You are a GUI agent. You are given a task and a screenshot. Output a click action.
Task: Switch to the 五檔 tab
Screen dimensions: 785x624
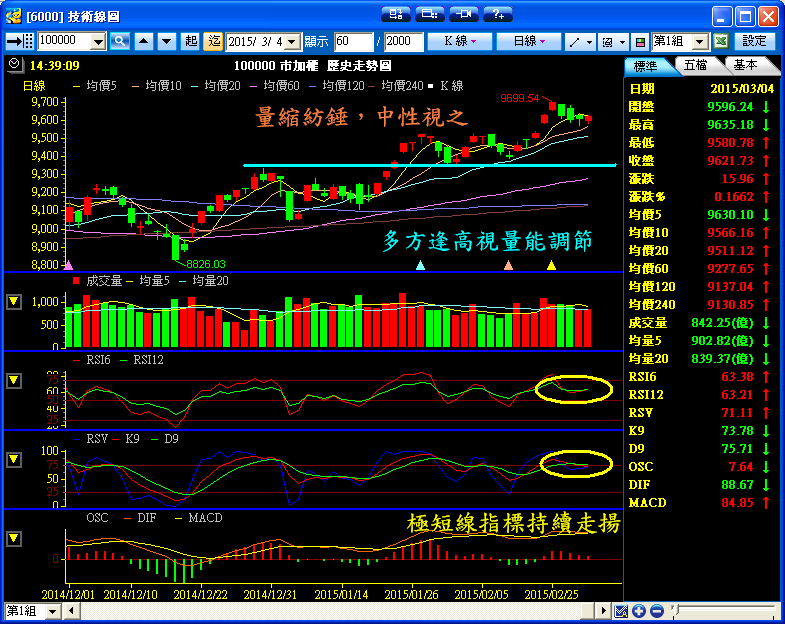coord(695,65)
